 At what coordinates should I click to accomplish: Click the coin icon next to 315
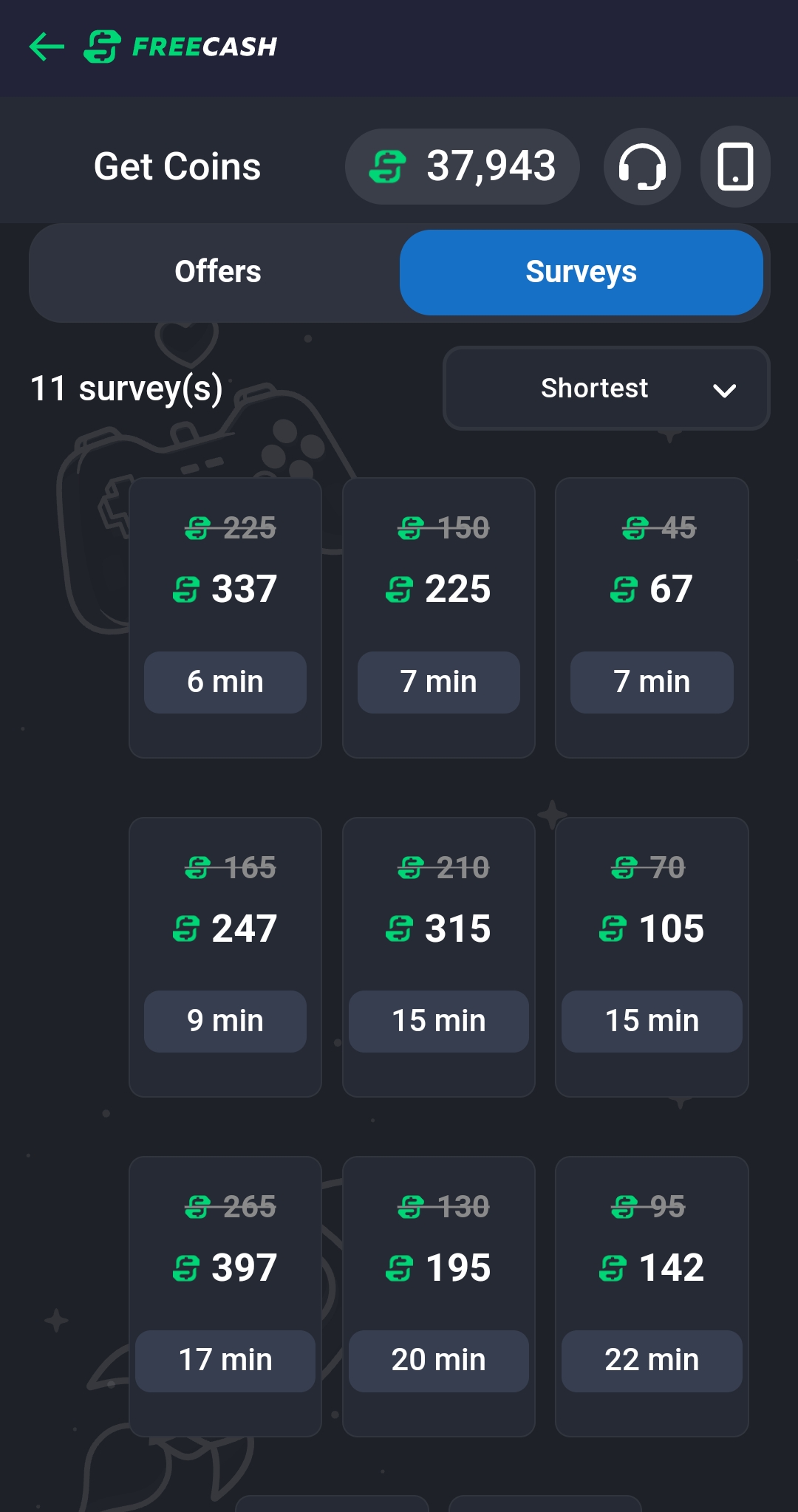400,928
